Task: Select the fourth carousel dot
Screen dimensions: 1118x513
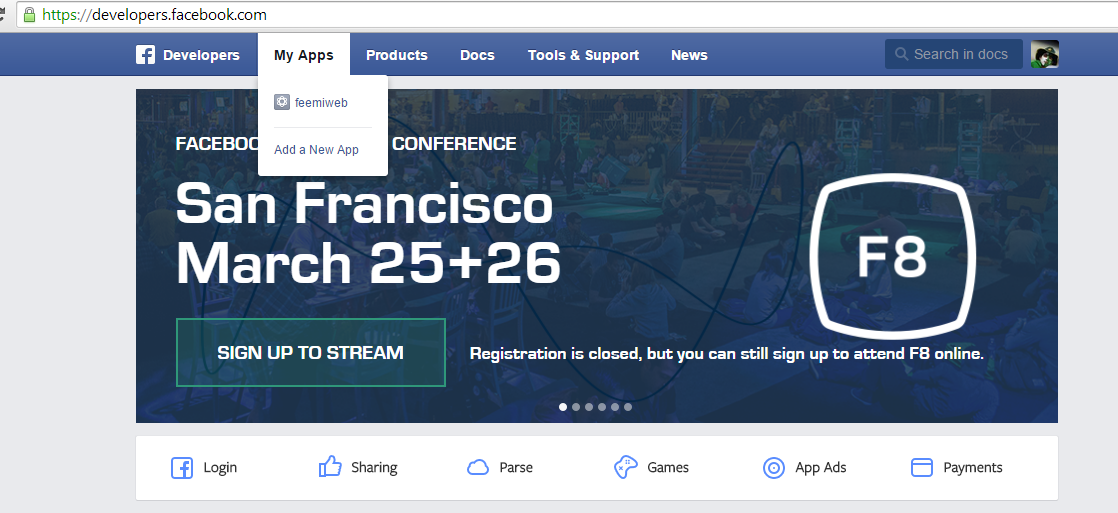Action: [601, 407]
